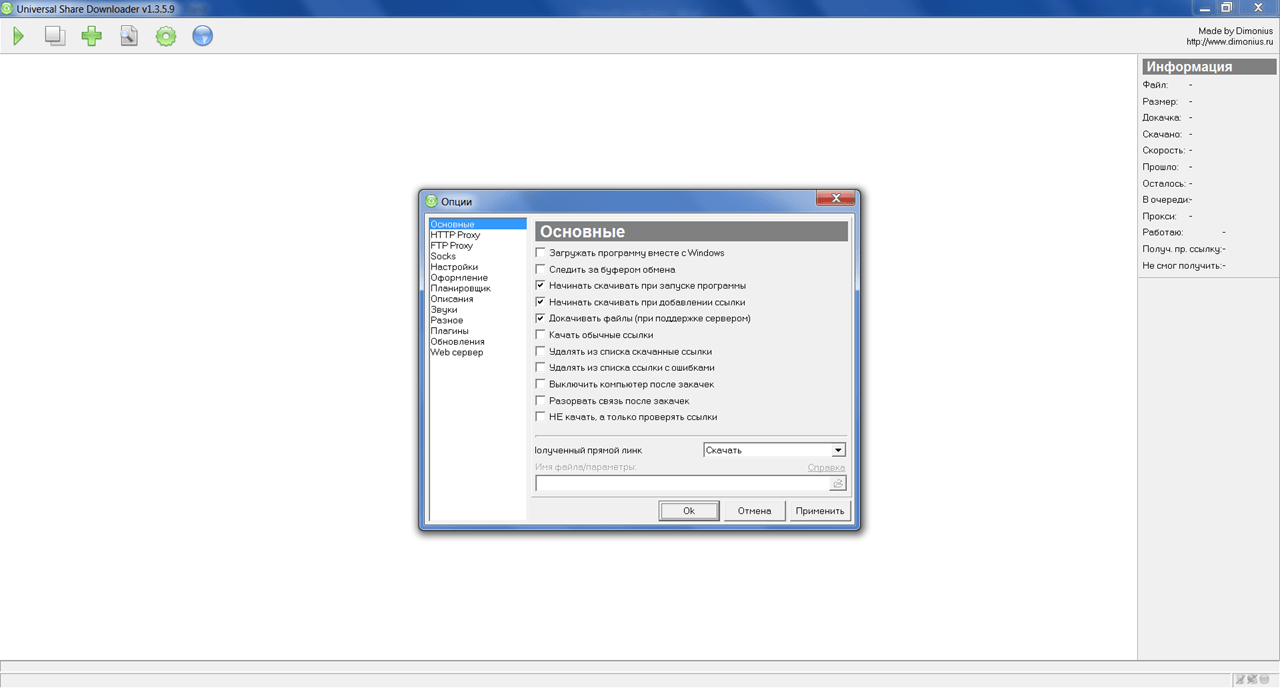This screenshot has height=688, width=1280.
Task: Enable Удалять из списка скачанные ссылки
Action: pos(541,351)
